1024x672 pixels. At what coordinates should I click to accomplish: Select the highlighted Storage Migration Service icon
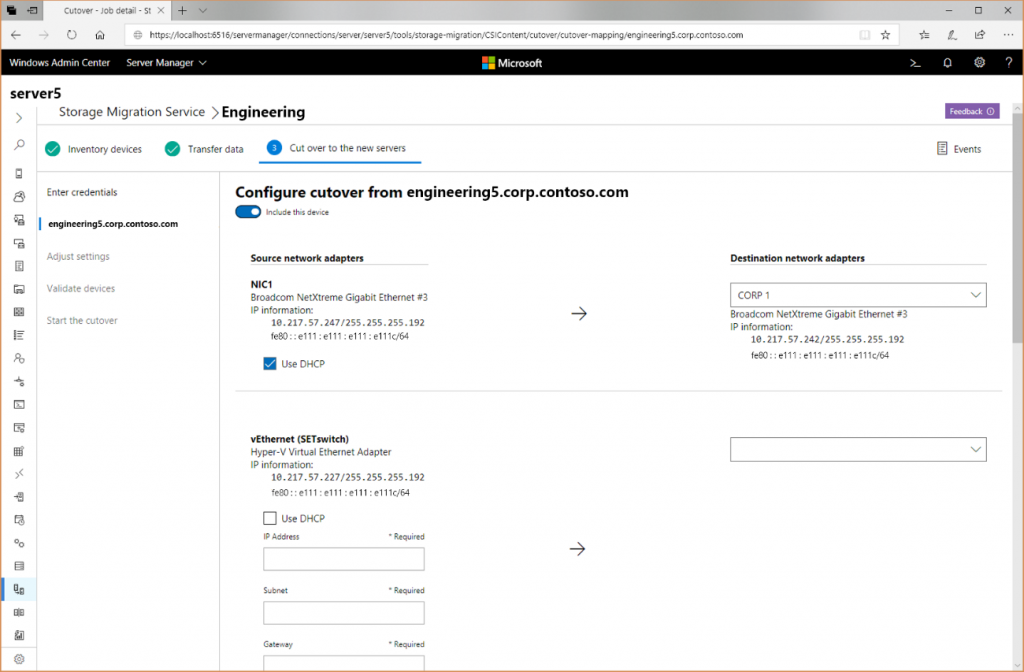coord(19,589)
